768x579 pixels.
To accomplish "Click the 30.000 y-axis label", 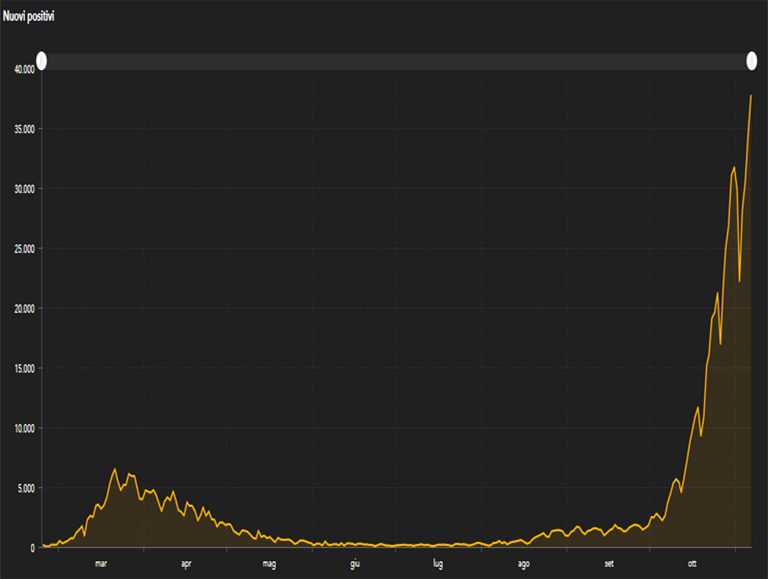I will click(x=24, y=189).
